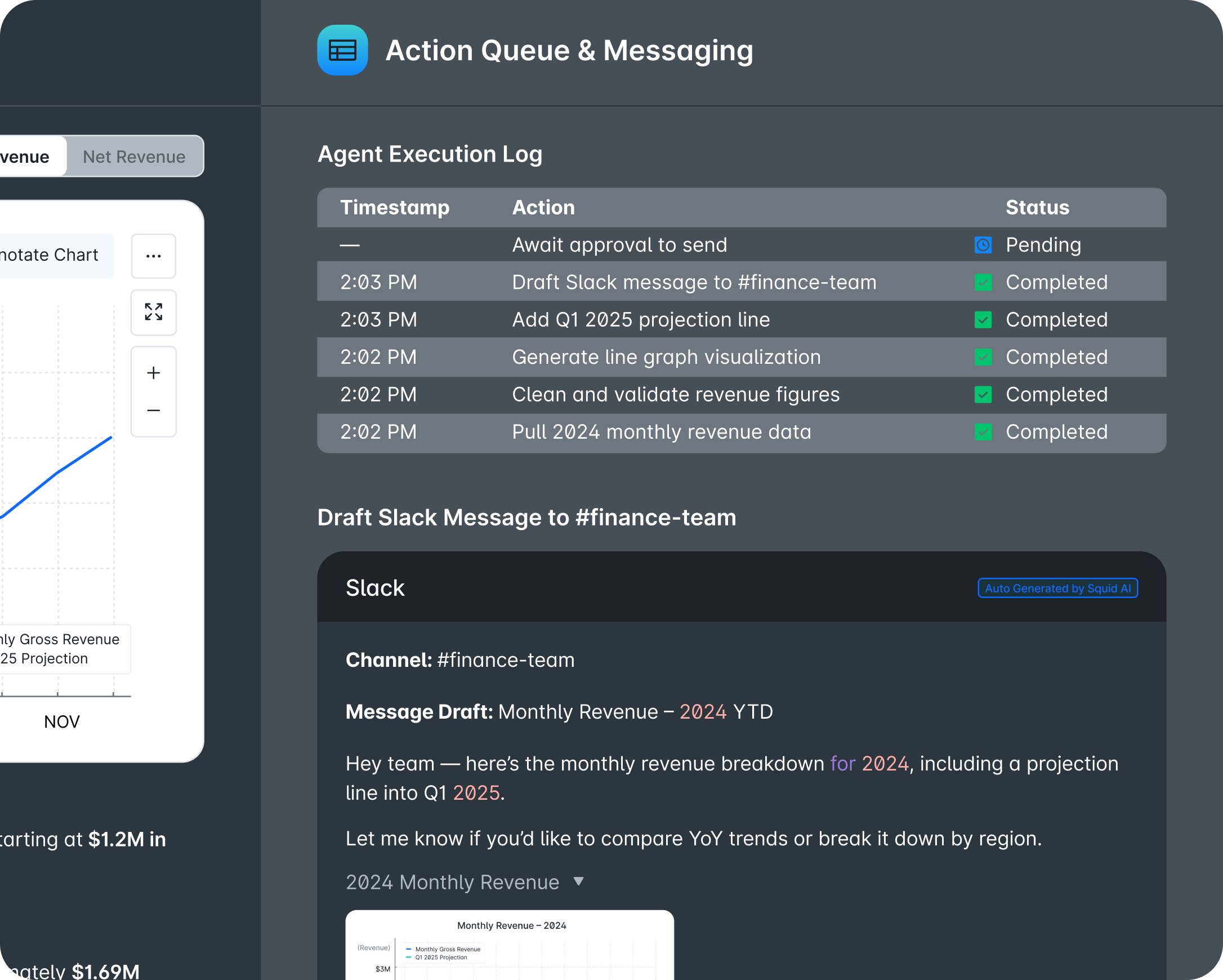Open the chart more options menu

pos(153,256)
